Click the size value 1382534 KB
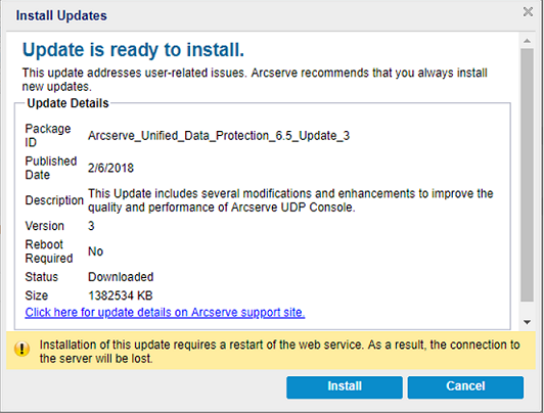Screen dimensions: 544x413 pyautogui.click(x=120, y=296)
